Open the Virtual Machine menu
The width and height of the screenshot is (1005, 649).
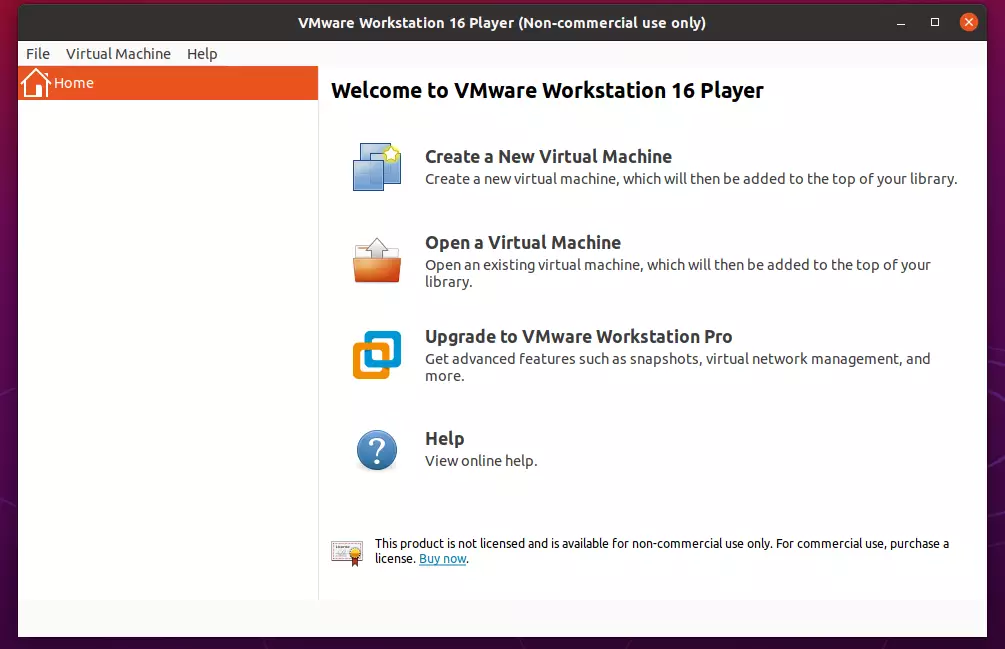pyautogui.click(x=119, y=54)
